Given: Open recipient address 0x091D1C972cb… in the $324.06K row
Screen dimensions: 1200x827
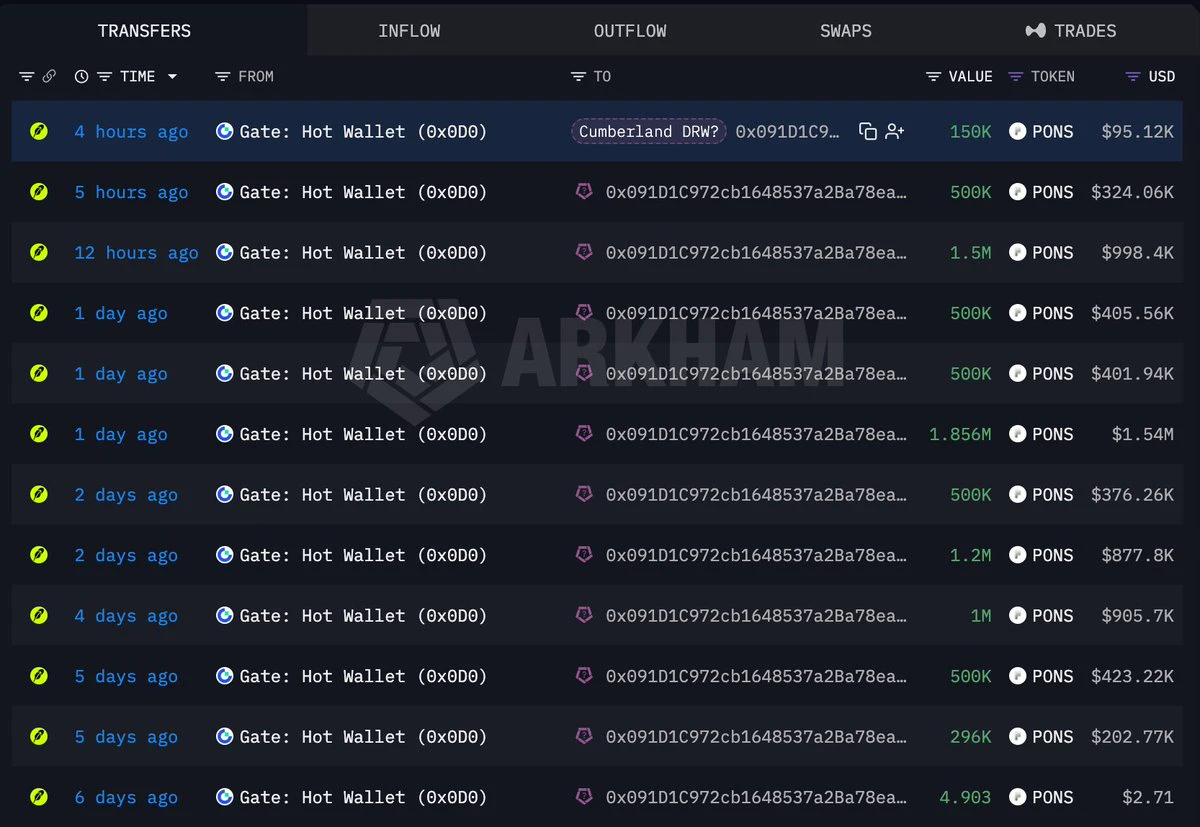Looking at the screenshot, I should 756,192.
